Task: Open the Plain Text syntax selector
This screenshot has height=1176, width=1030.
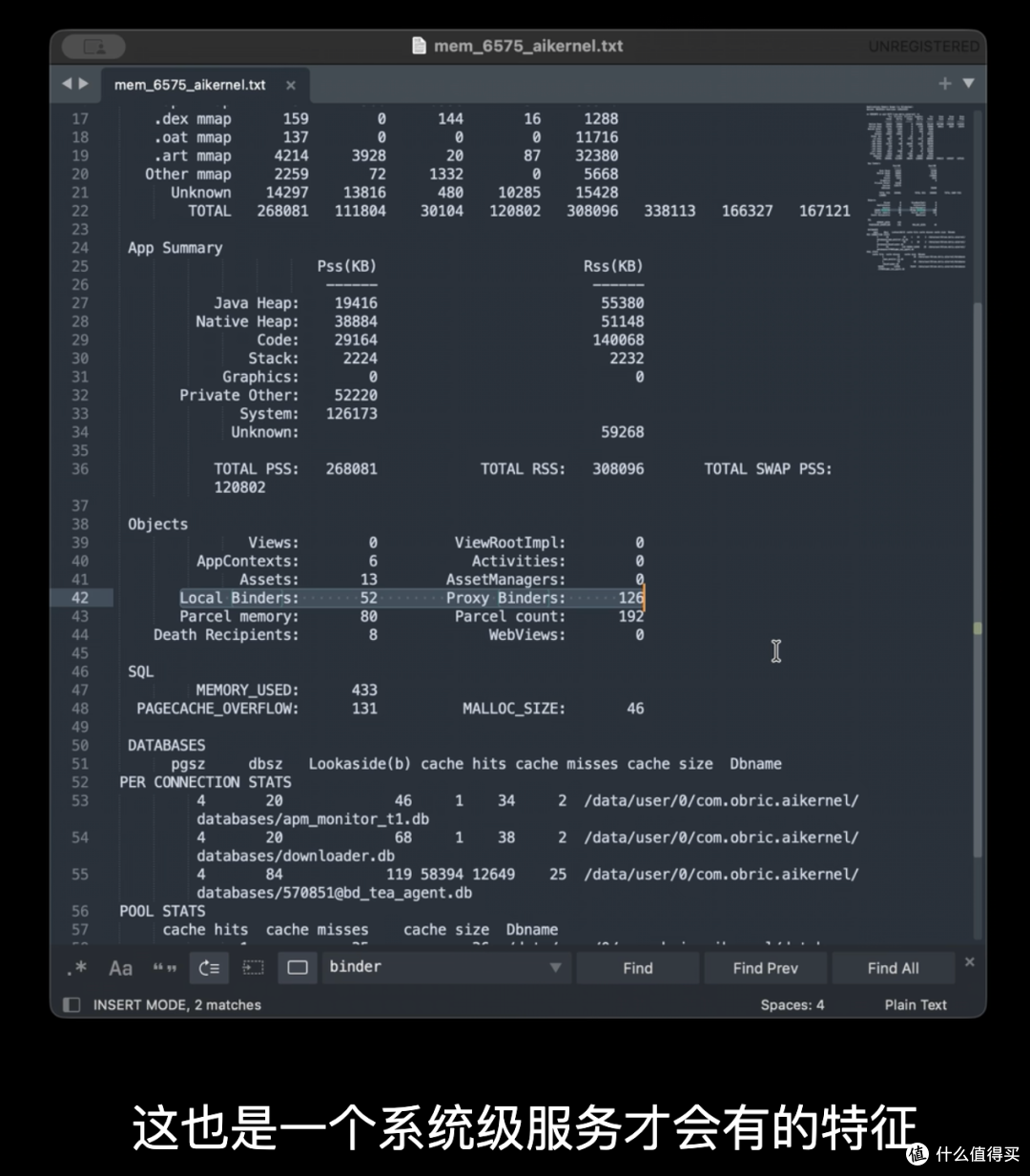Action: click(916, 1004)
